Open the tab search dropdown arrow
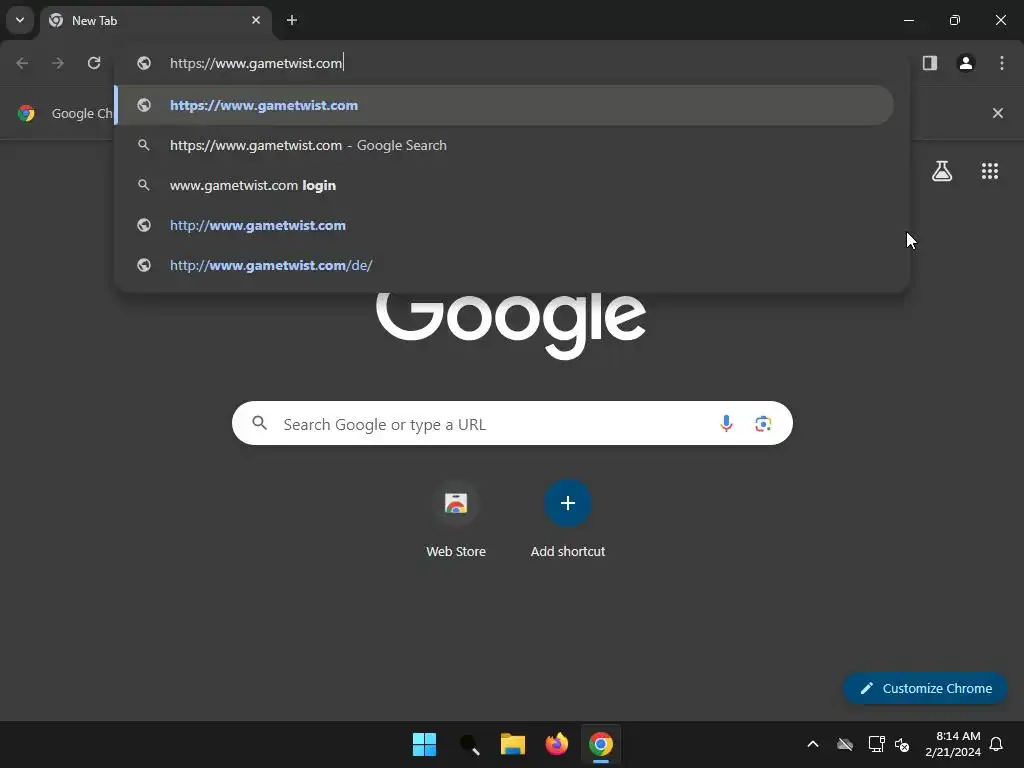 click(20, 20)
